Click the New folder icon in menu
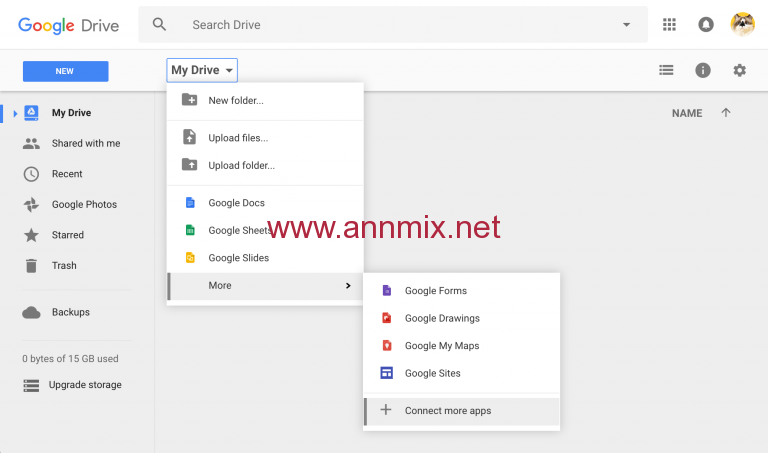Viewport: 768px width, 453px height. (190, 100)
